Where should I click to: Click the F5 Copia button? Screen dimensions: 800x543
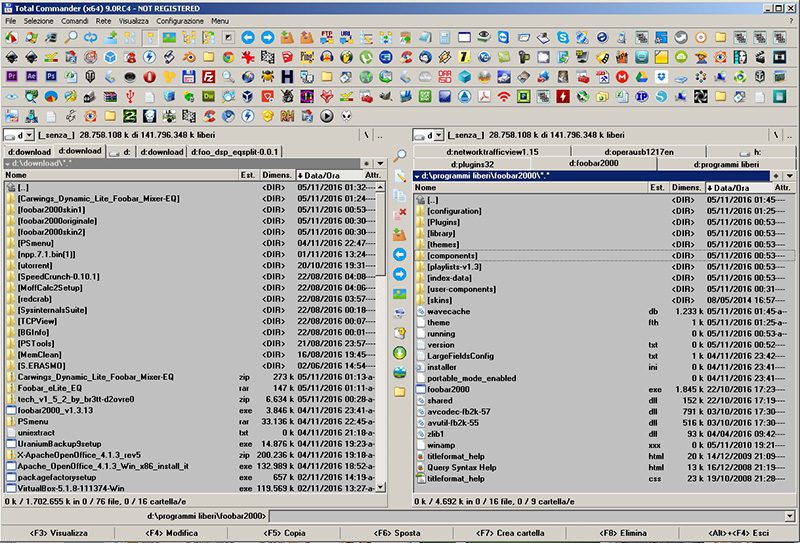(x=284, y=533)
